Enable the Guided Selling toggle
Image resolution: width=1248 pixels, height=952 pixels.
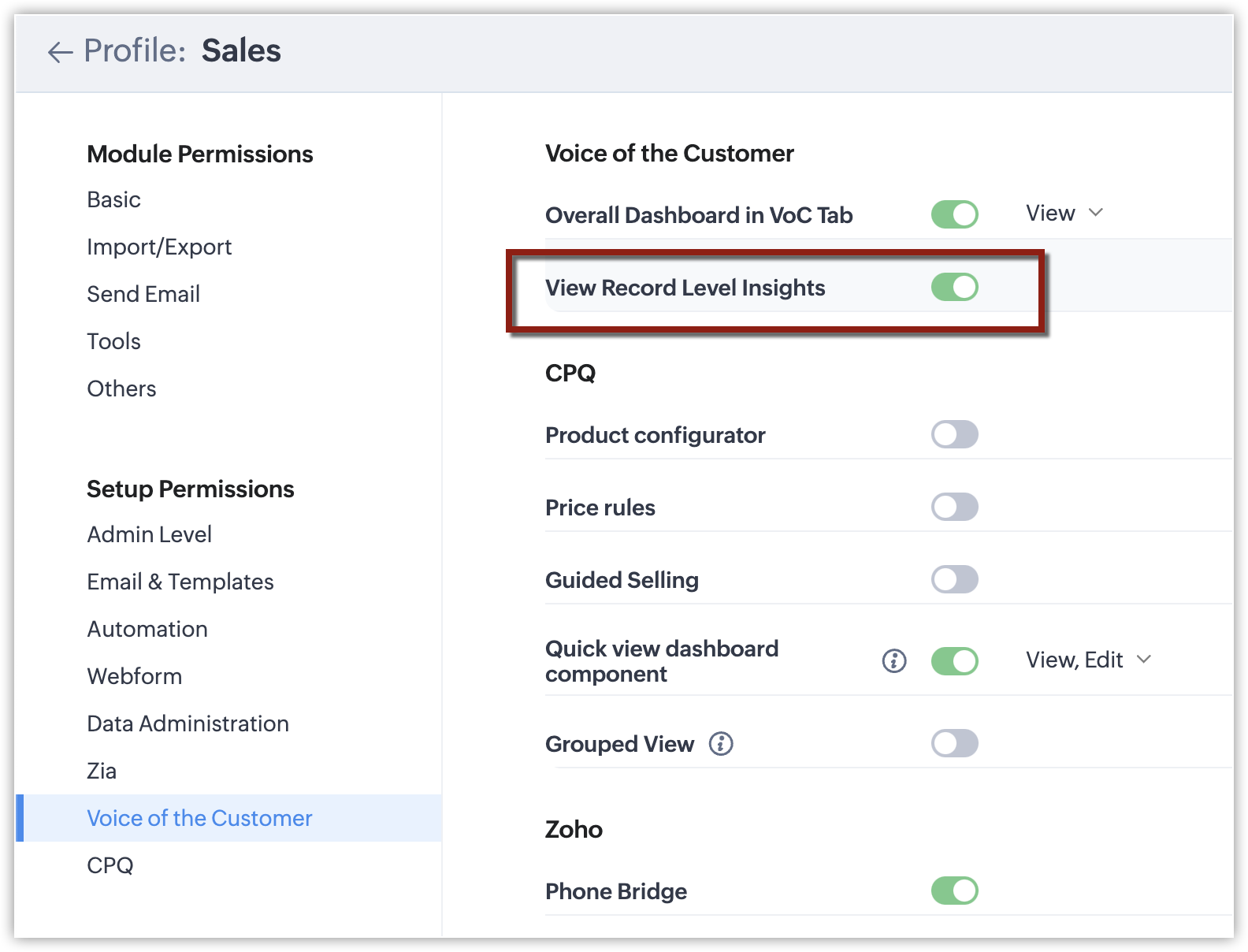(x=954, y=579)
